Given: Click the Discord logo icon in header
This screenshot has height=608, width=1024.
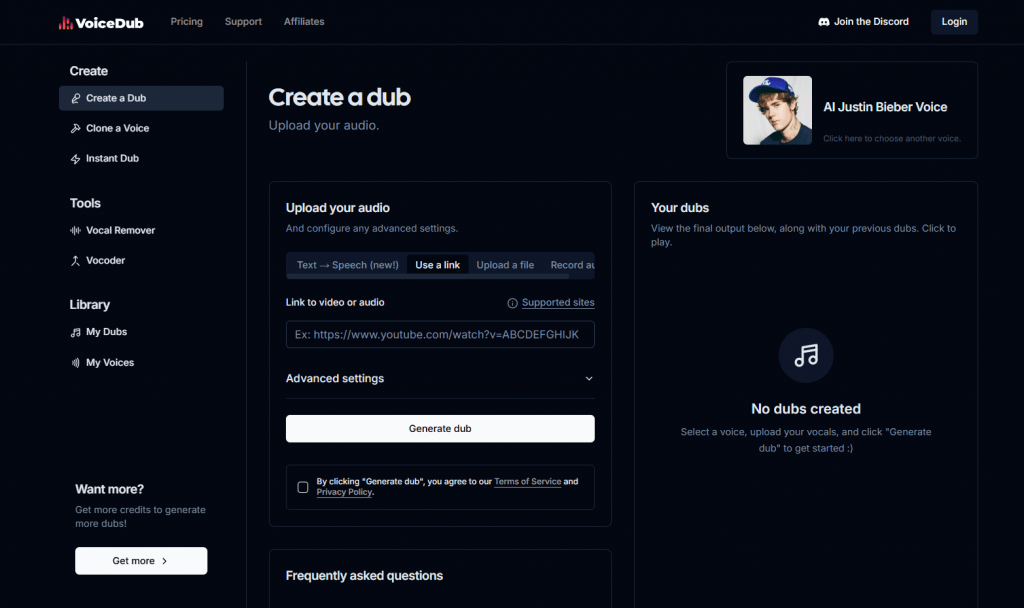Looking at the screenshot, I should point(824,22).
